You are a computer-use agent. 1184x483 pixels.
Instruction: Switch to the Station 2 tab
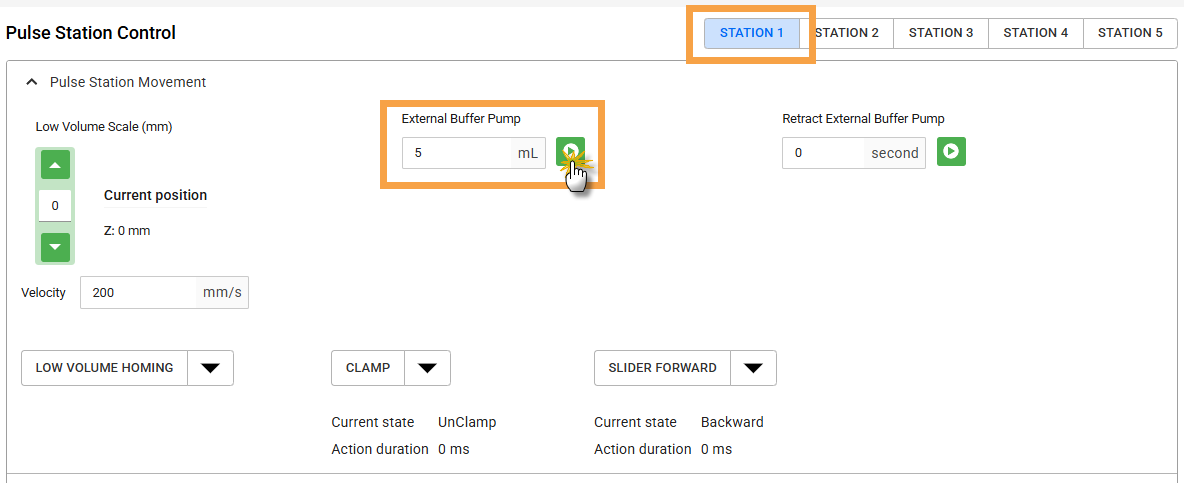(846, 33)
